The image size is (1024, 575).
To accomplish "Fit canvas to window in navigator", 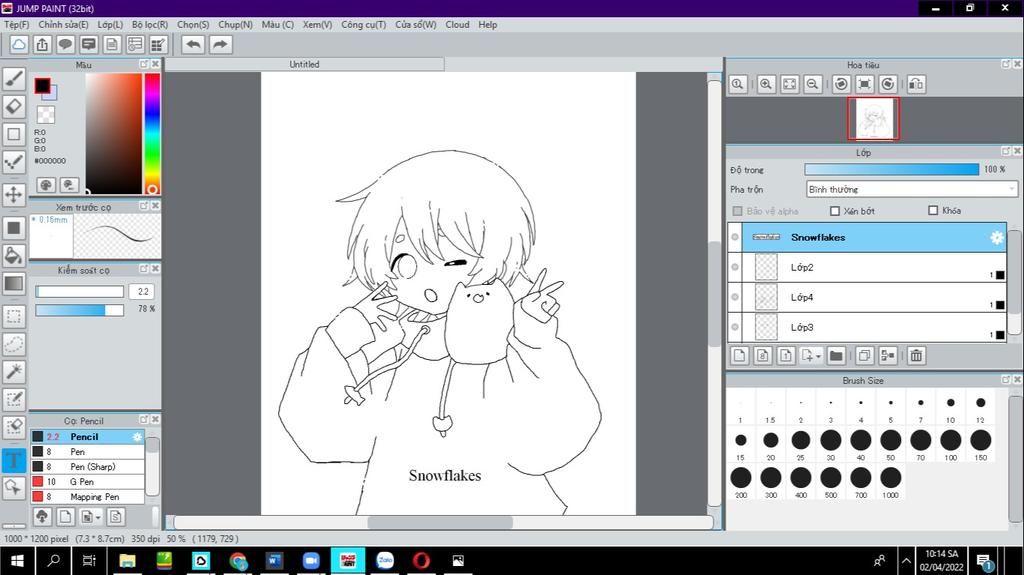I will coord(790,84).
